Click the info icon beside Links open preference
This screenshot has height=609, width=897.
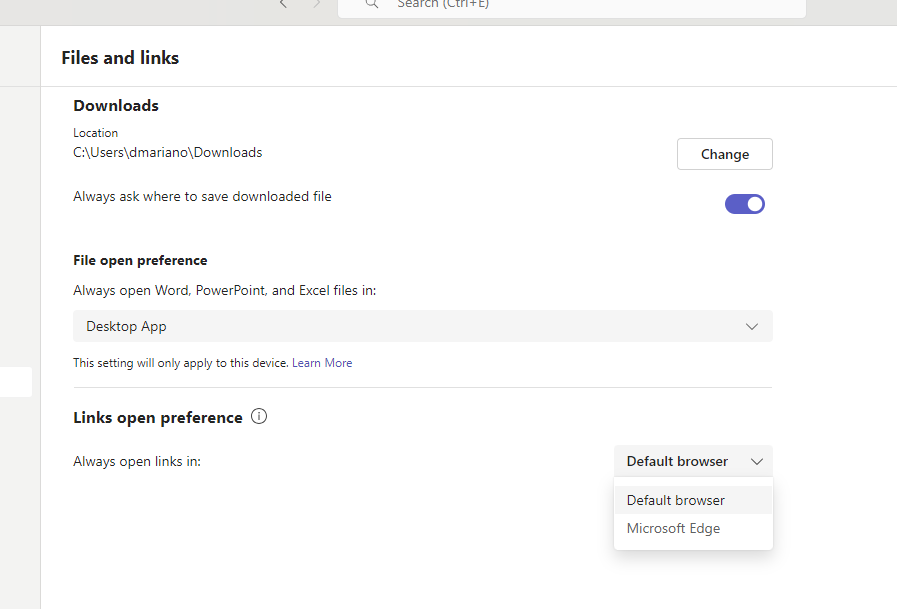(259, 417)
